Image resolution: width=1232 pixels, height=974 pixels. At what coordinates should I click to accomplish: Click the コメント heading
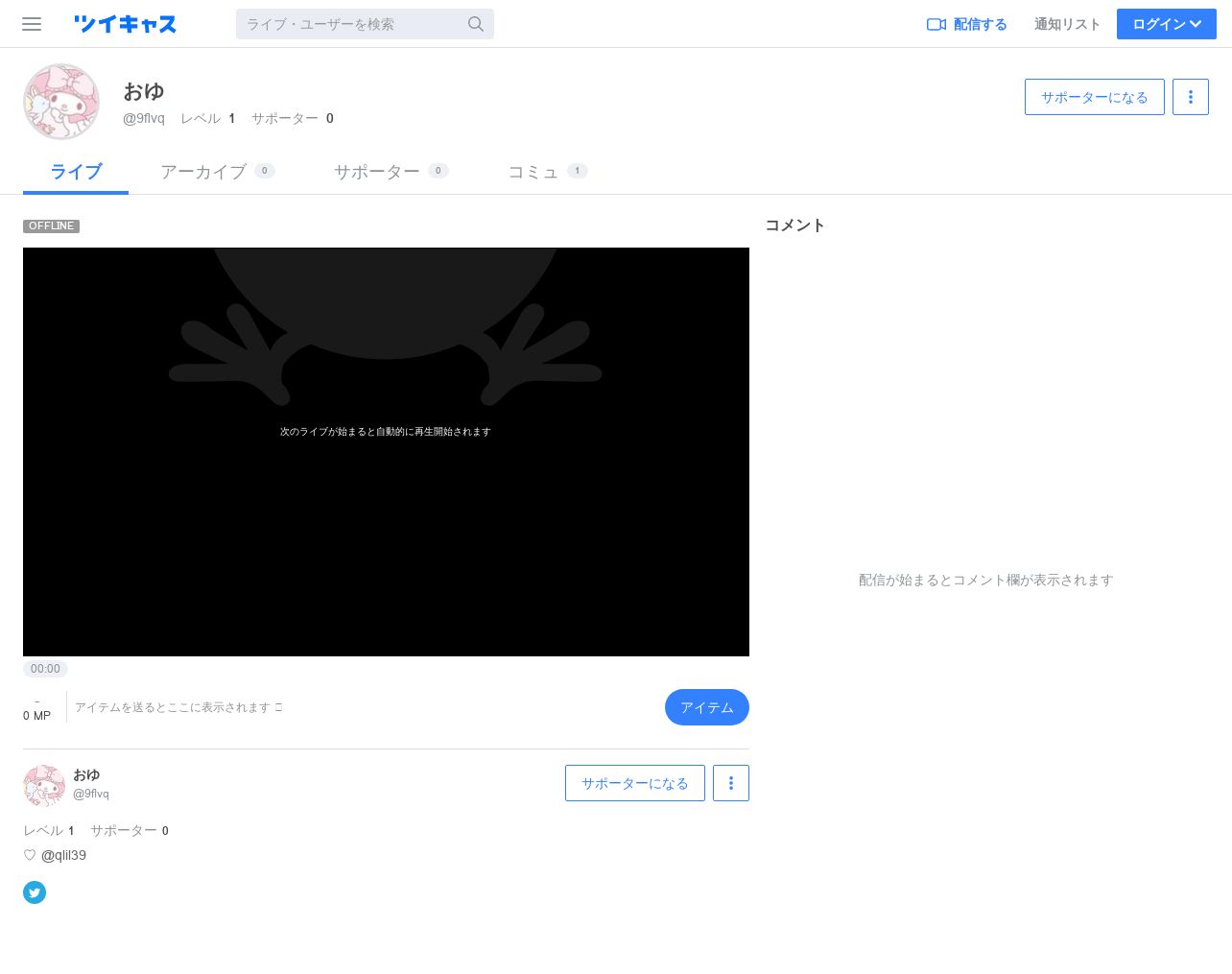[795, 226]
